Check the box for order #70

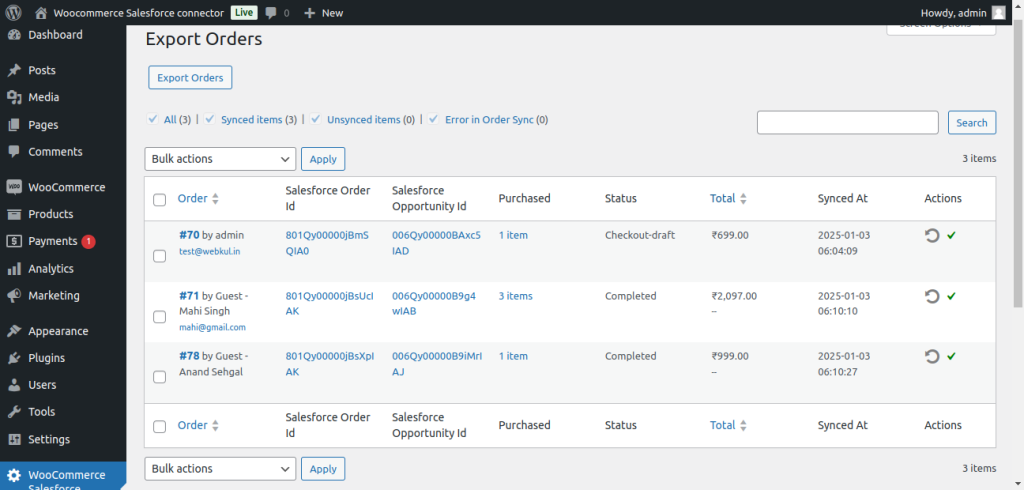[x=160, y=256]
